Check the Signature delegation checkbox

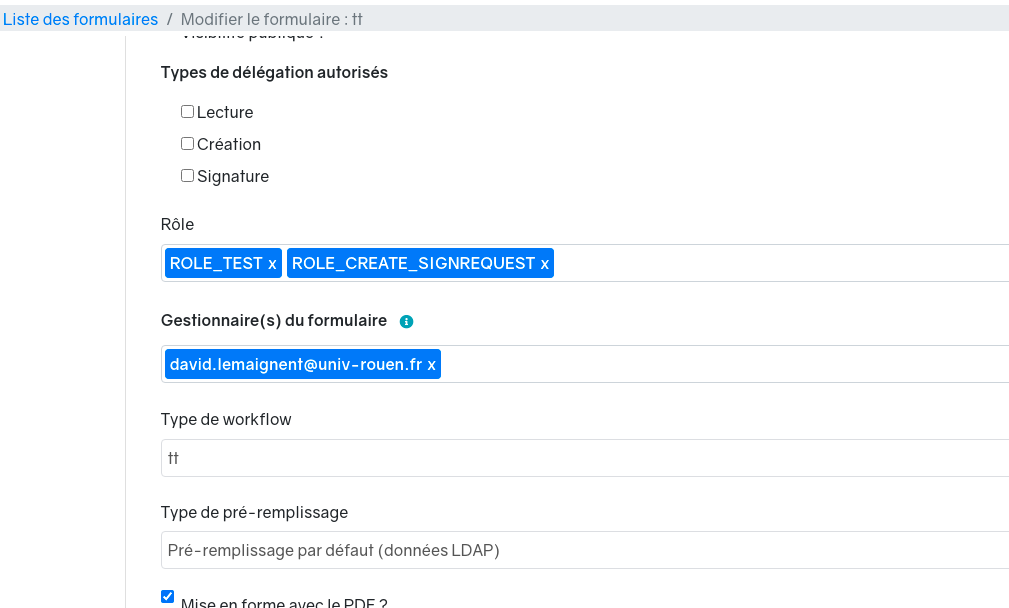pos(187,176)
